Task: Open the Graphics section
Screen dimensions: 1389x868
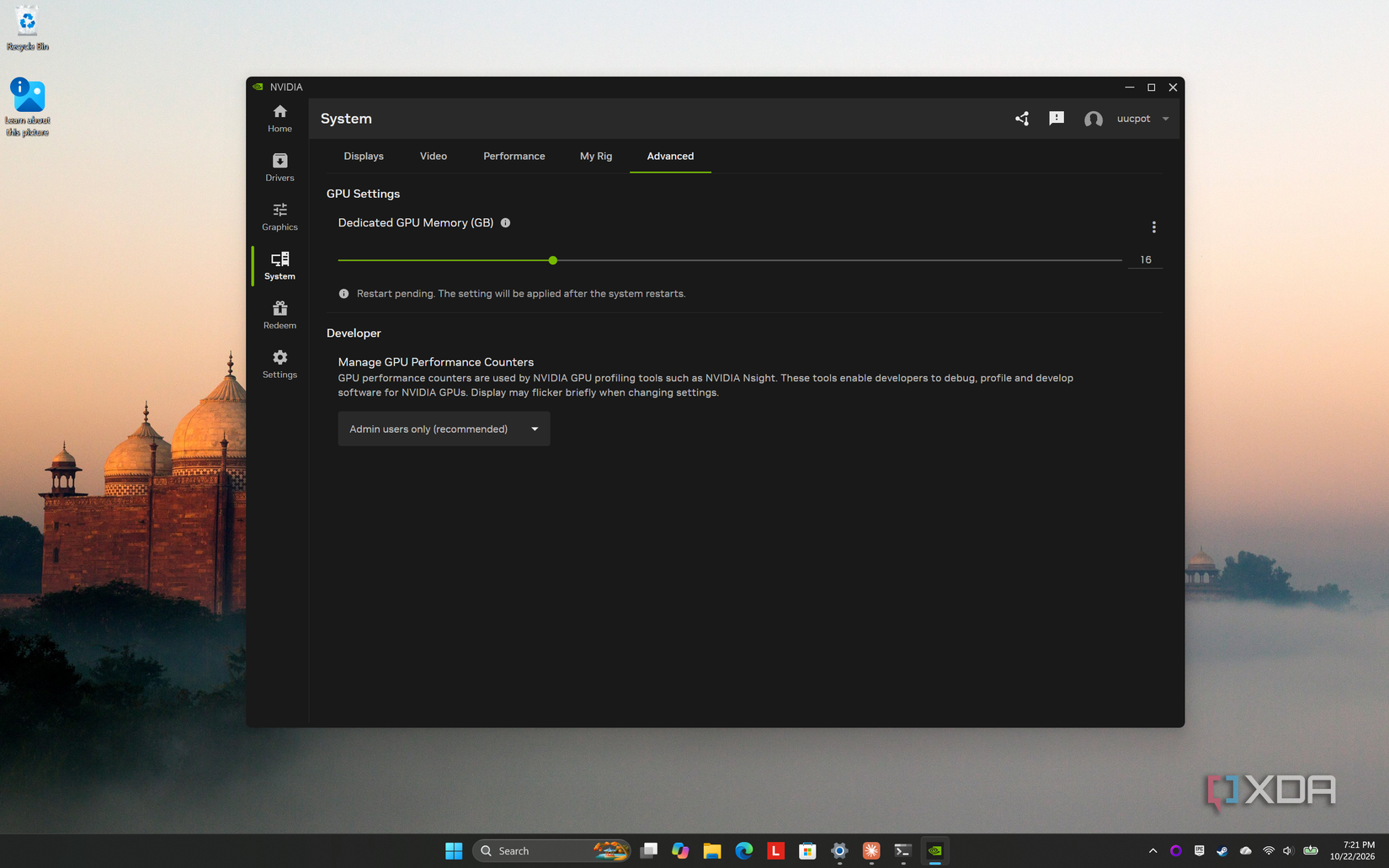Action: (279, 216)
